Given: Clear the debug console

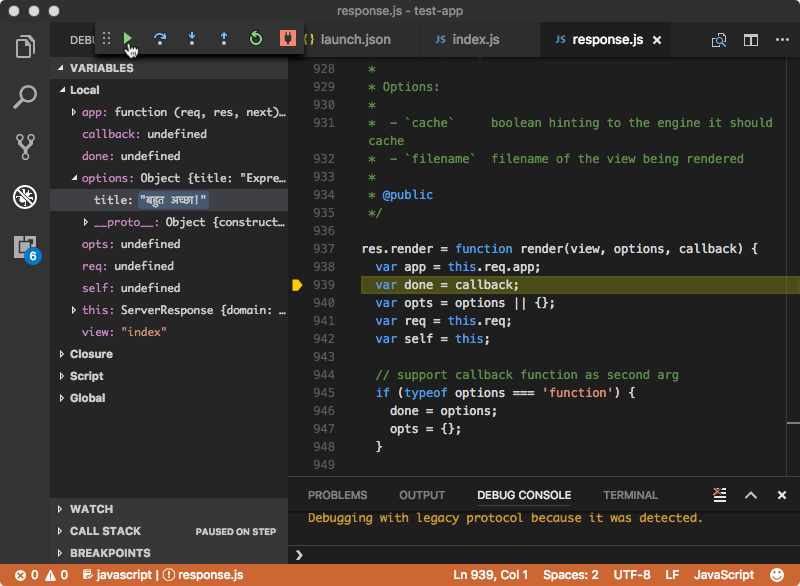Looking at the screenshot, I should (719, 495).
